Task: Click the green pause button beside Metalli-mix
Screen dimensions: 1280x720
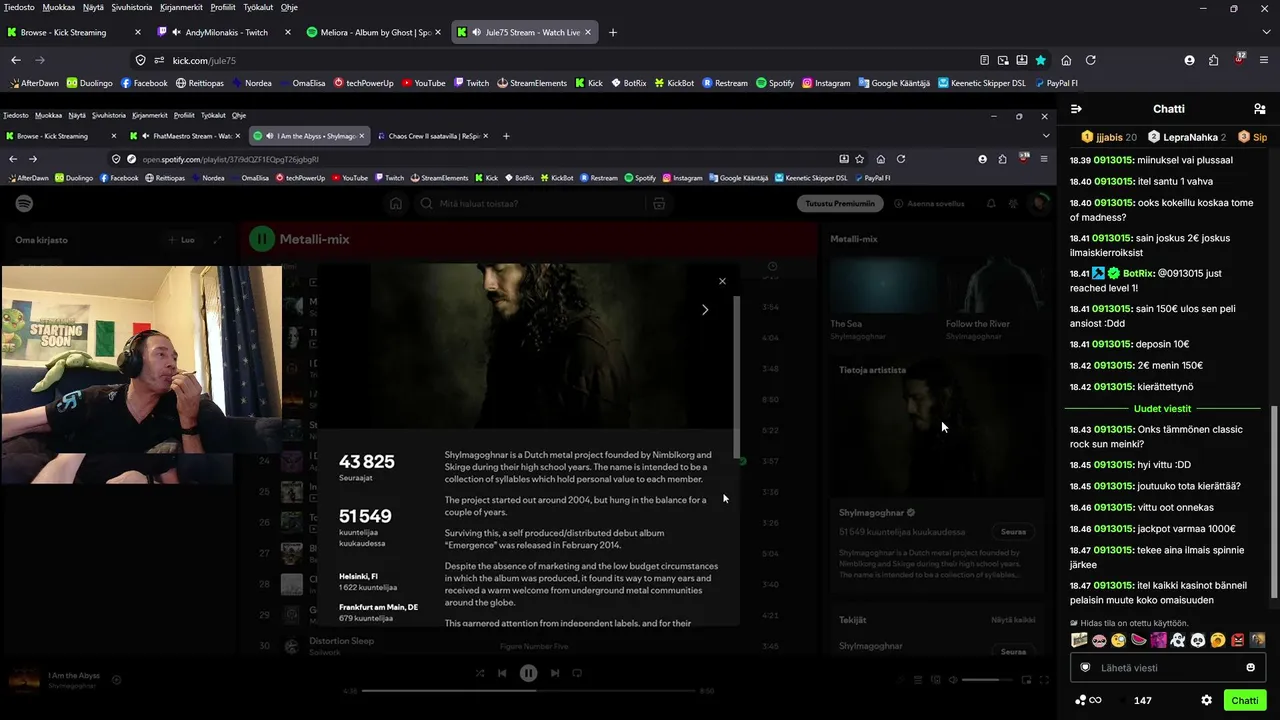Action: click(262, 239)
